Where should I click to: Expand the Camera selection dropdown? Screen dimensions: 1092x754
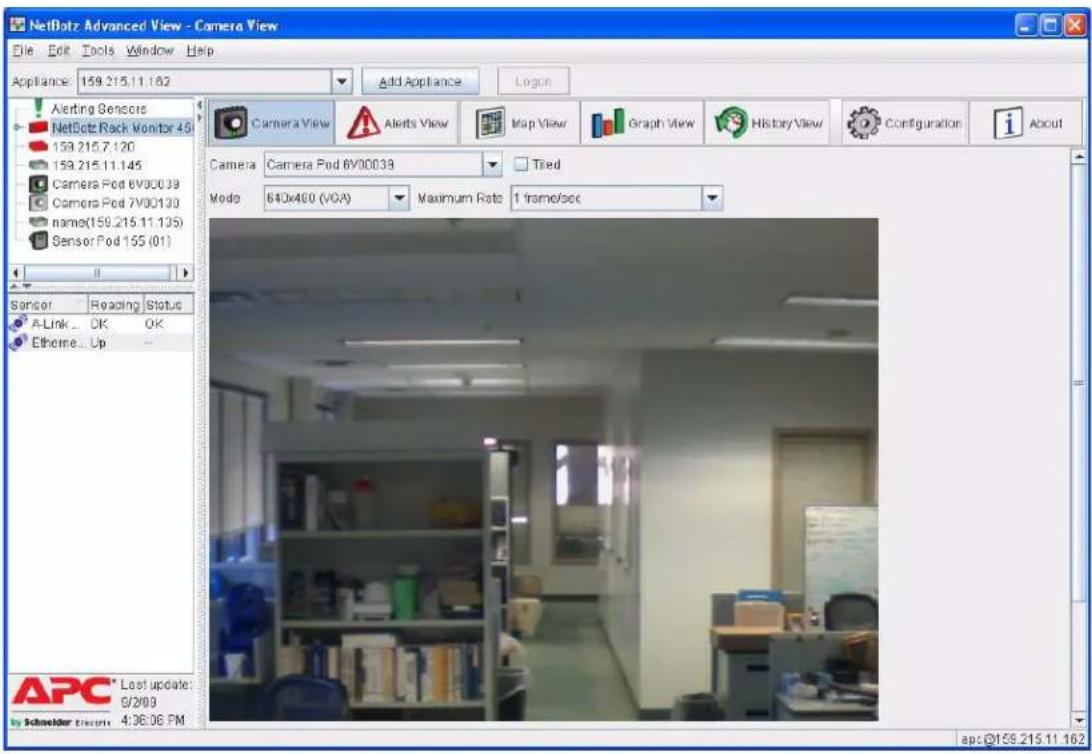pyautogui.click(x=492, y=165)
